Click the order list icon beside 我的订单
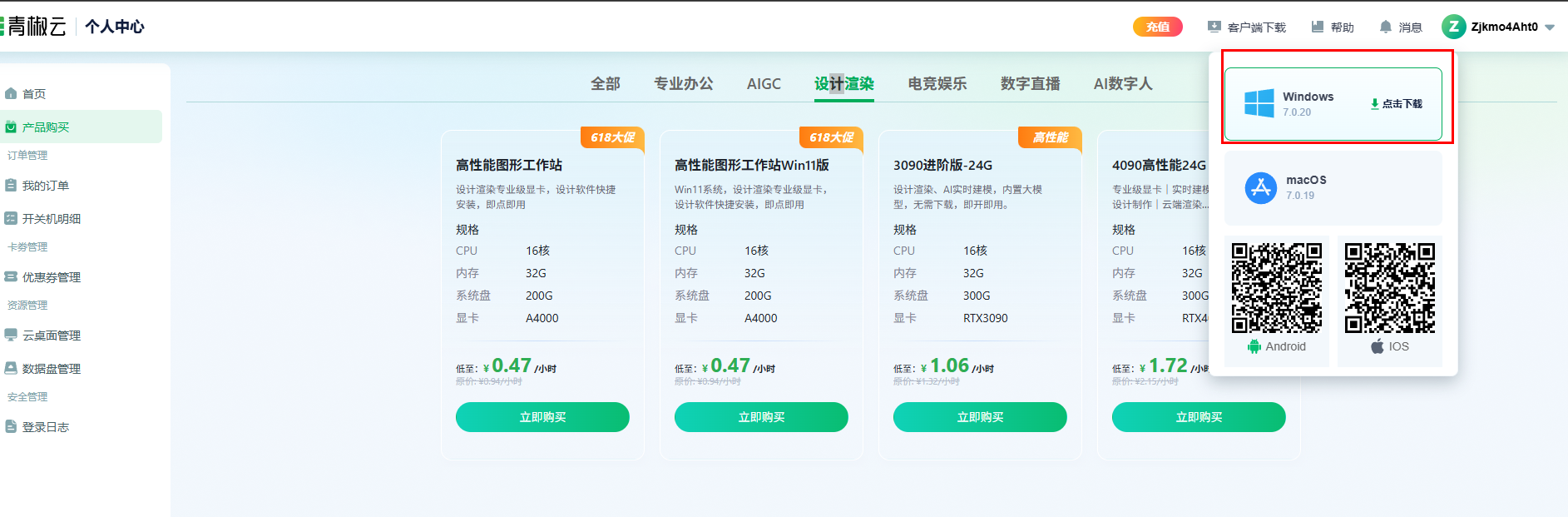 tap(11, 186)
